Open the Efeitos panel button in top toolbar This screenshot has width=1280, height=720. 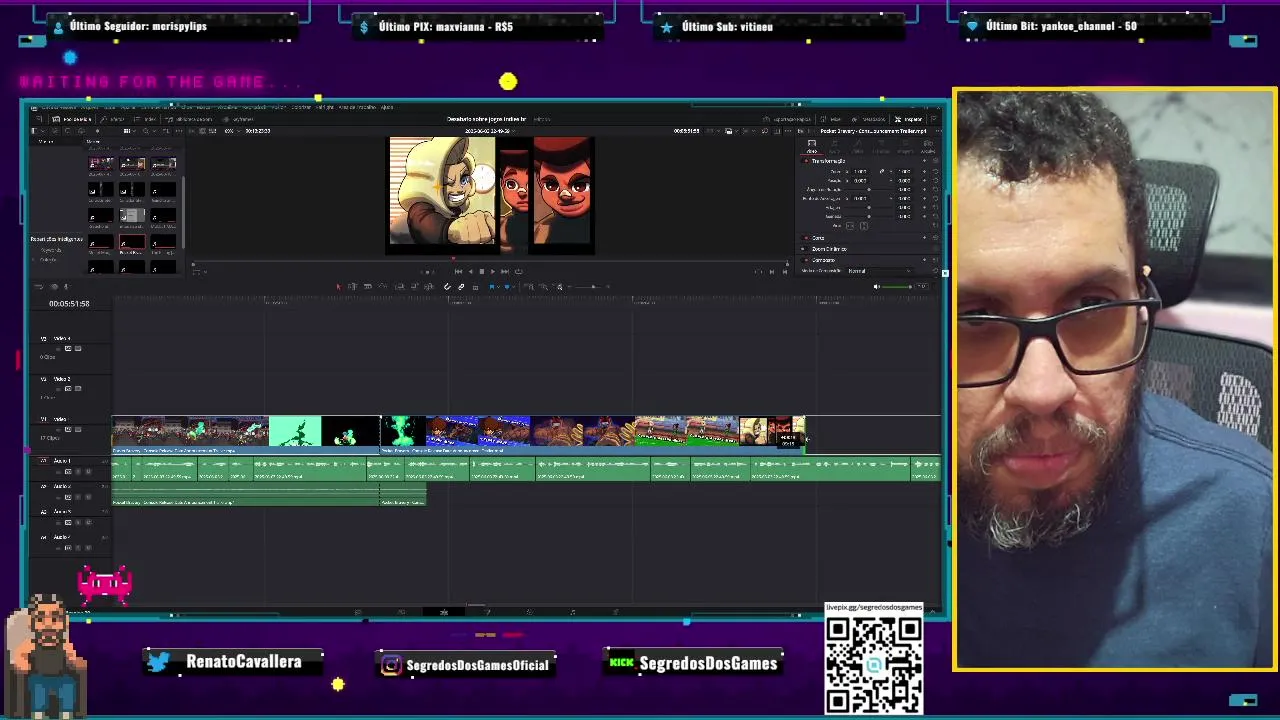[x=111, y=119]
